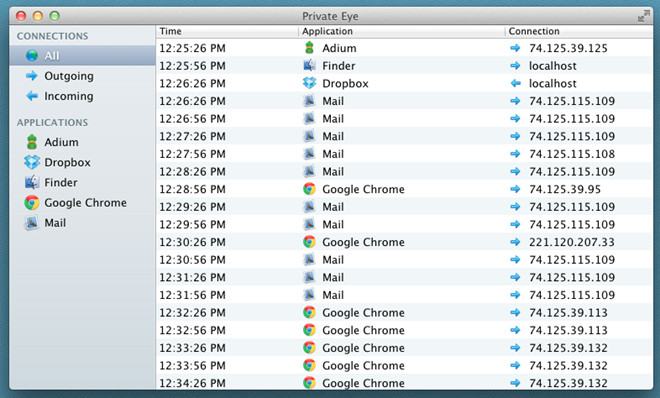Click the 12:25:26 PM time cell
Image resolution: width=660 pixels, height=398 pixels.
tap(192, 48)
